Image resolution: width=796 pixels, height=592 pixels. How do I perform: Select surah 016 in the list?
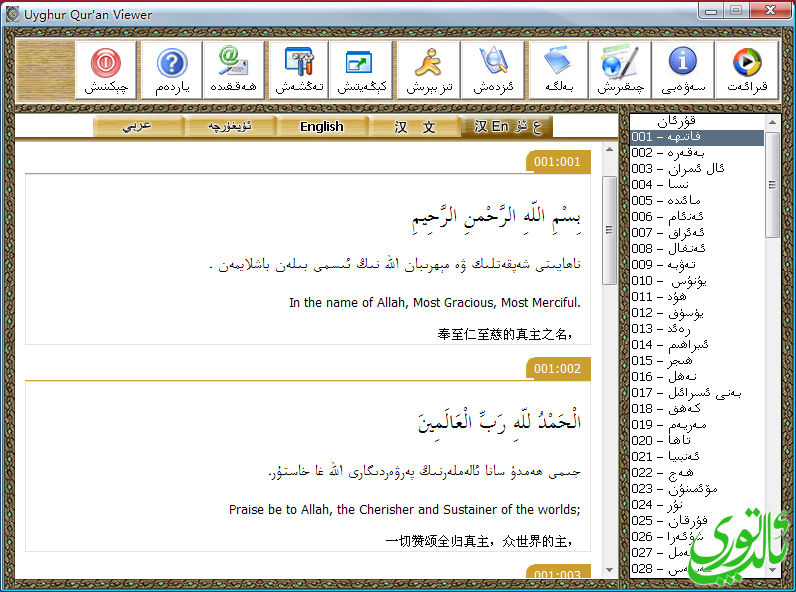click(697, 377)
